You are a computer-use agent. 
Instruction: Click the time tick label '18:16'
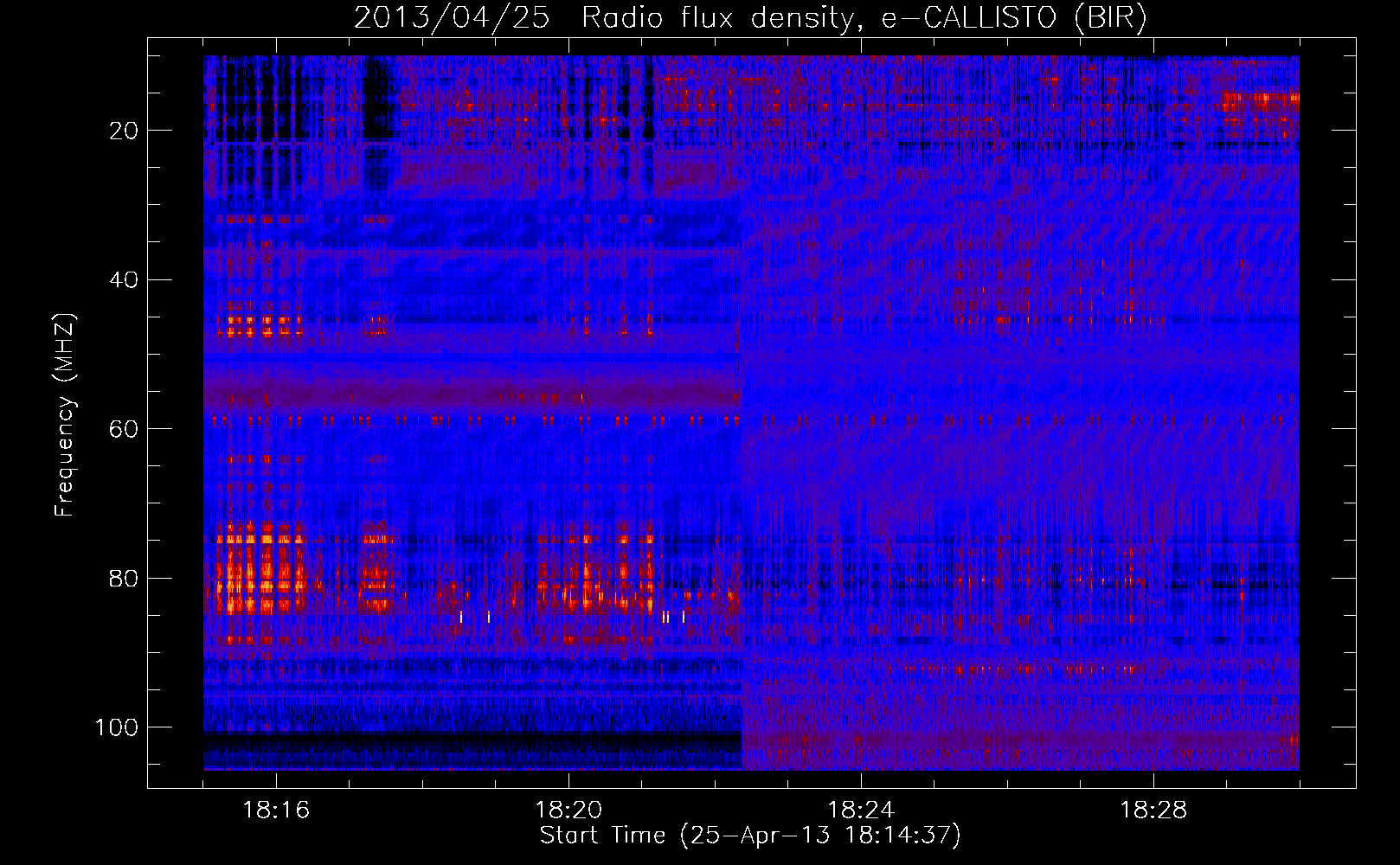tap(276, 810)
